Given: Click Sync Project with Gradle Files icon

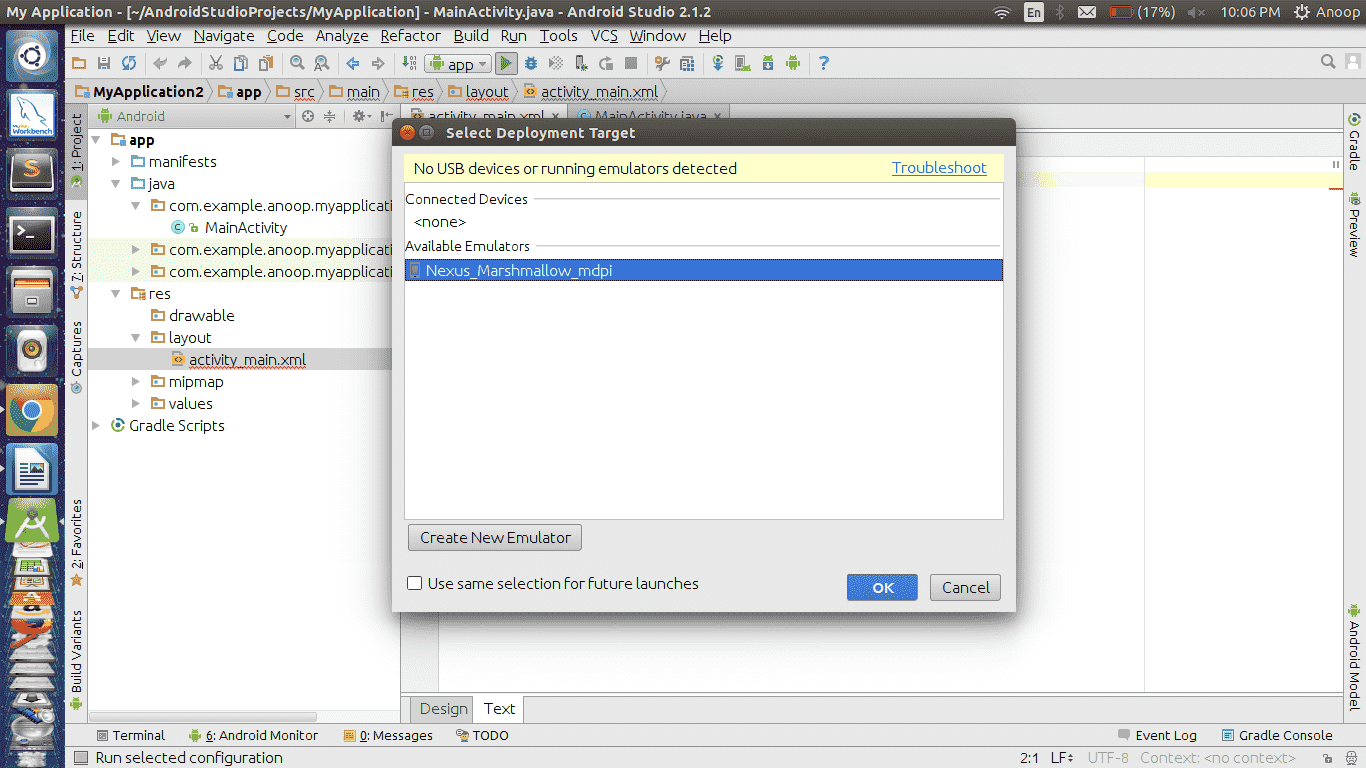Looking at the screenshot, I should 718,63.
